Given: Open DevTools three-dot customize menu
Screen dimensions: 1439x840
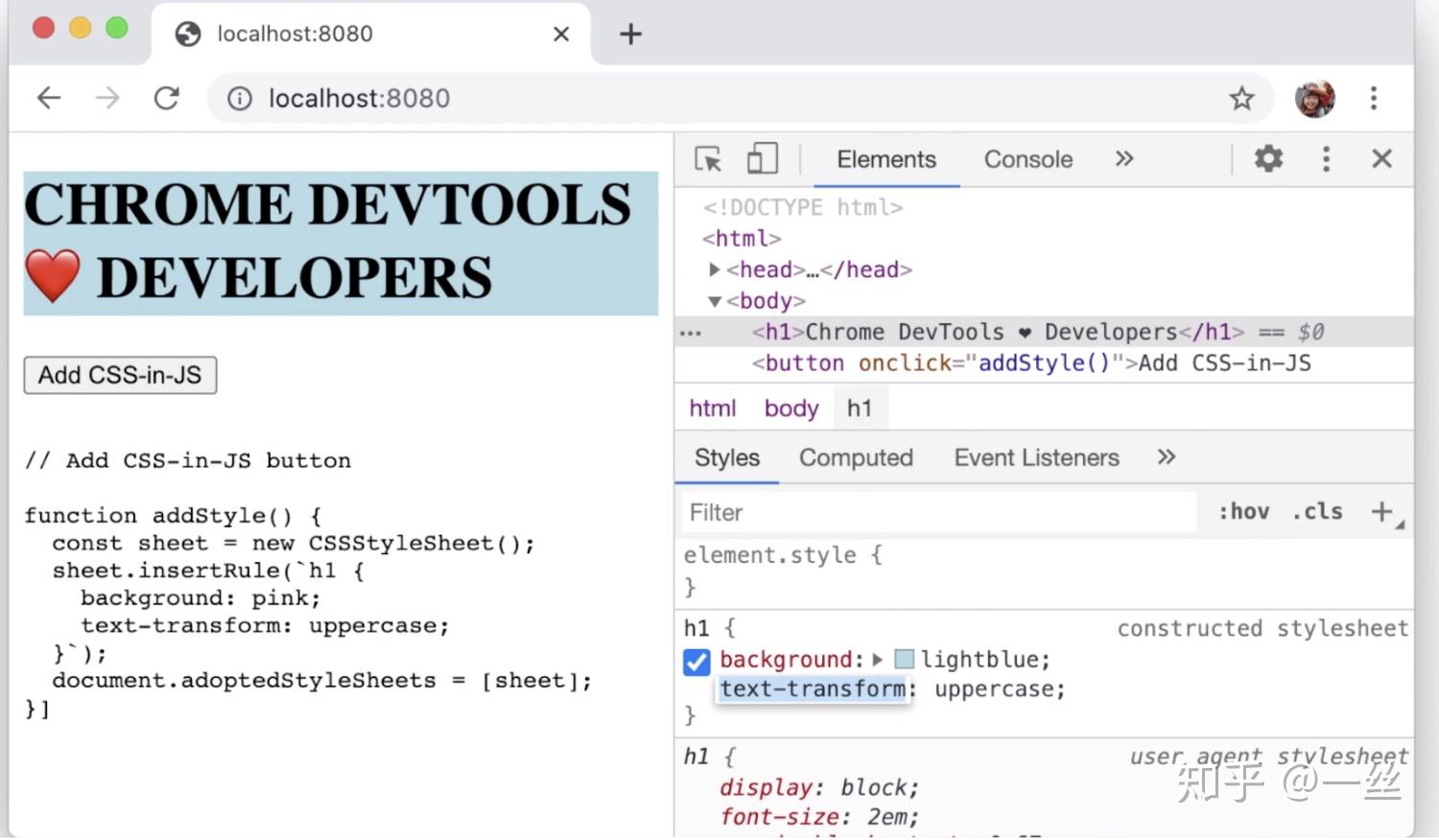Looking at the screenshot, I should (x=1326, y=159).
